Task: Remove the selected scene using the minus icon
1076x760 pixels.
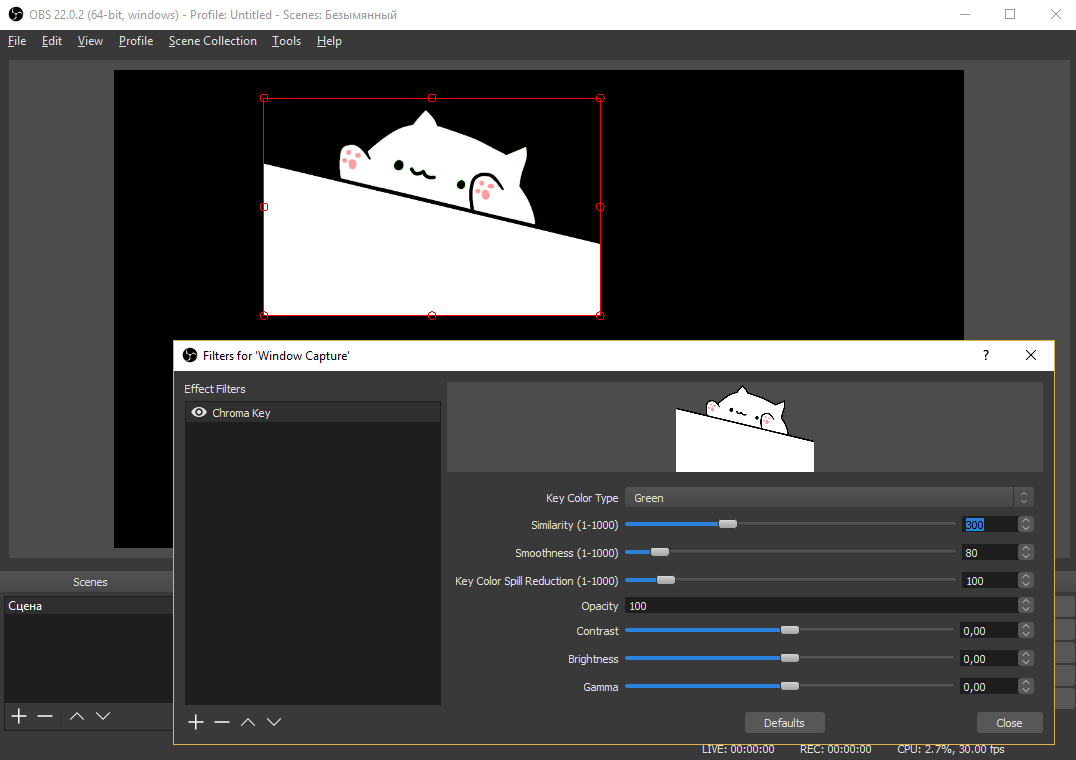Action: (45, 716)
